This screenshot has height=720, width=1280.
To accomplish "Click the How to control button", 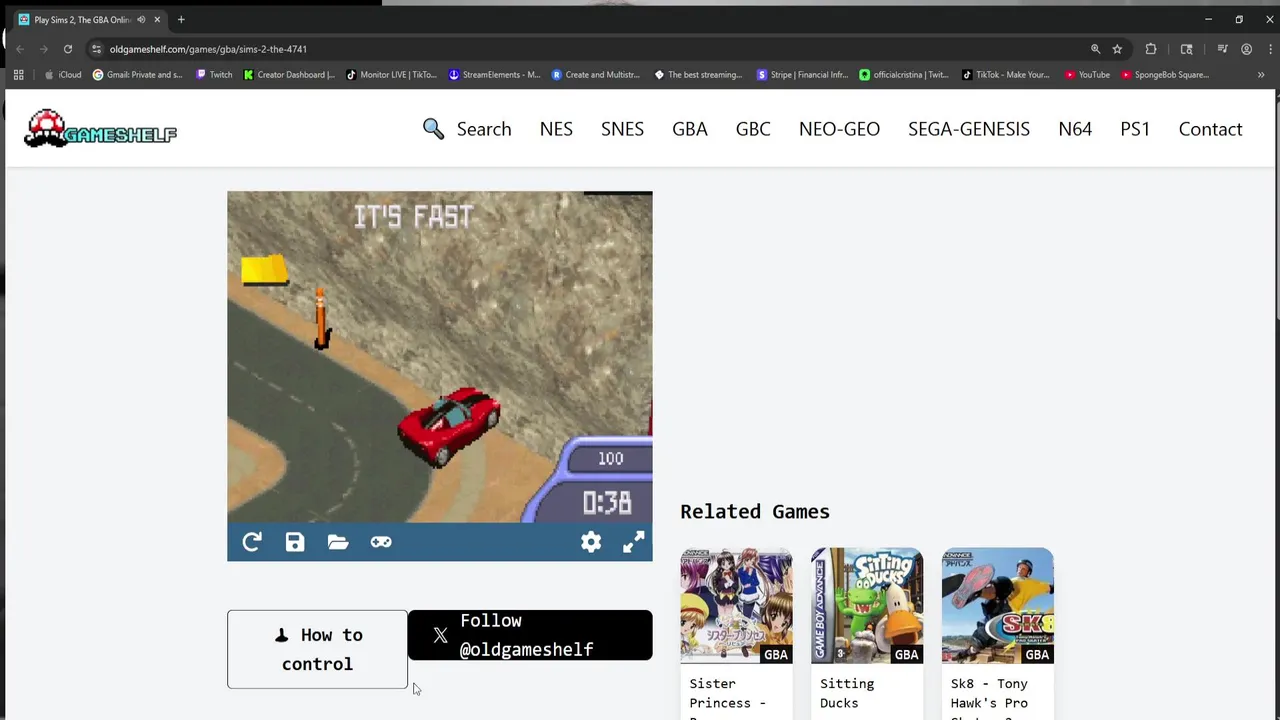I will 317,649.
